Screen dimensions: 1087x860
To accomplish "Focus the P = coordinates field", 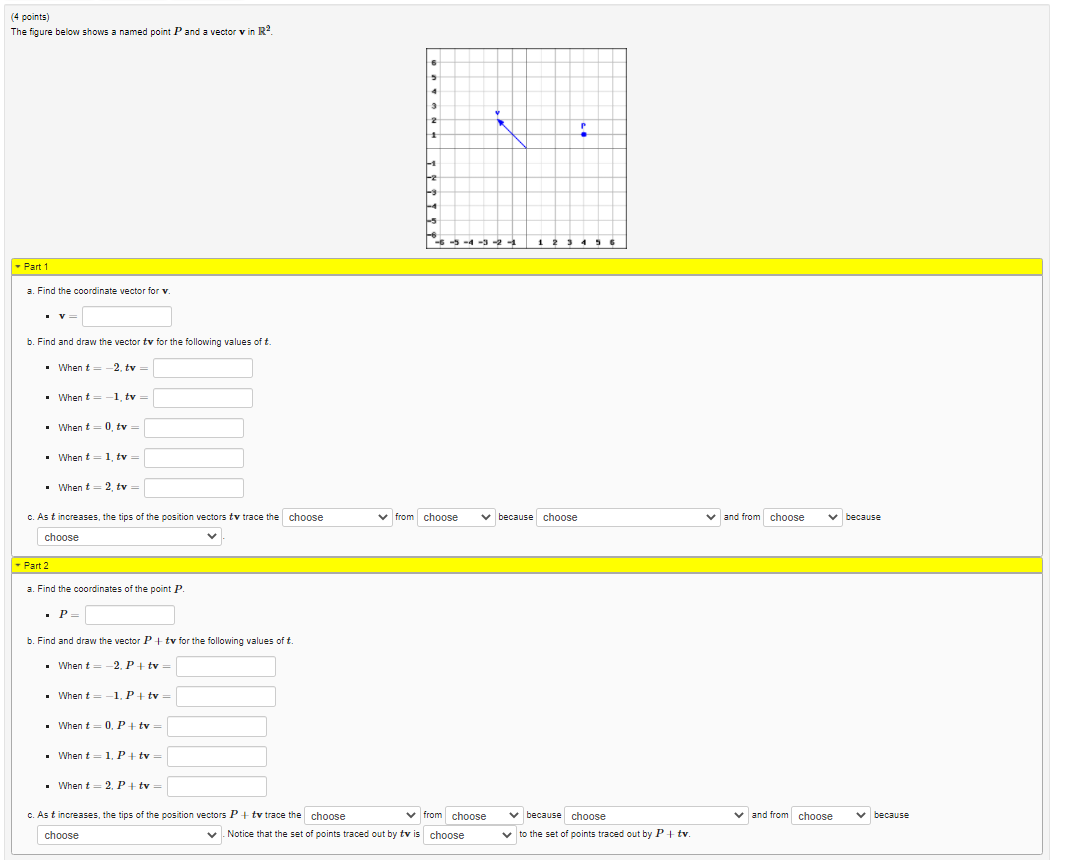I will tap(130, 615).
